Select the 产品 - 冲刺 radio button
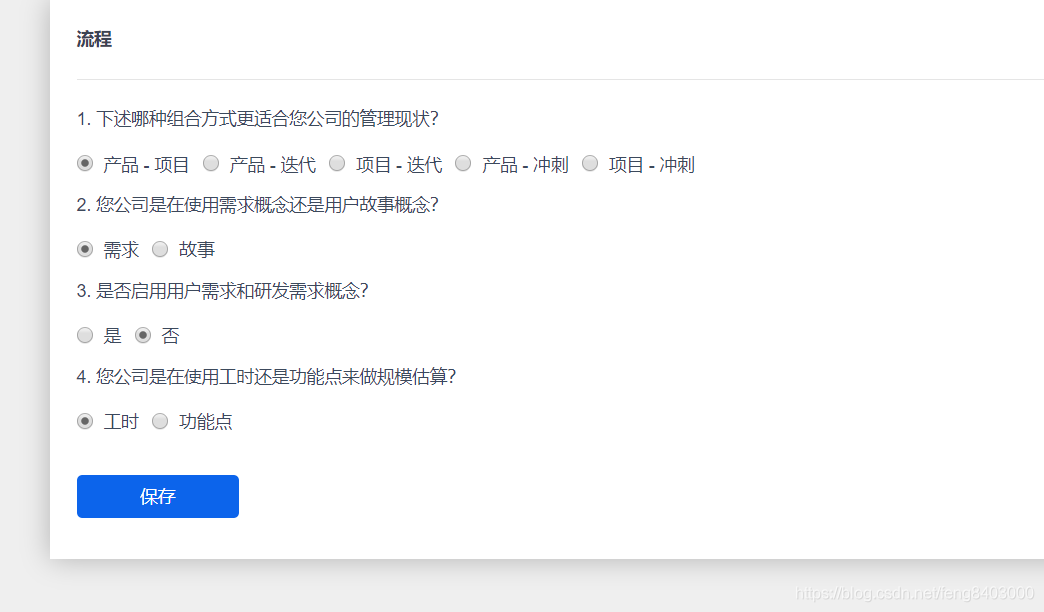The width and height of the screenshot is (1044, 612). [x=463, y=163]
